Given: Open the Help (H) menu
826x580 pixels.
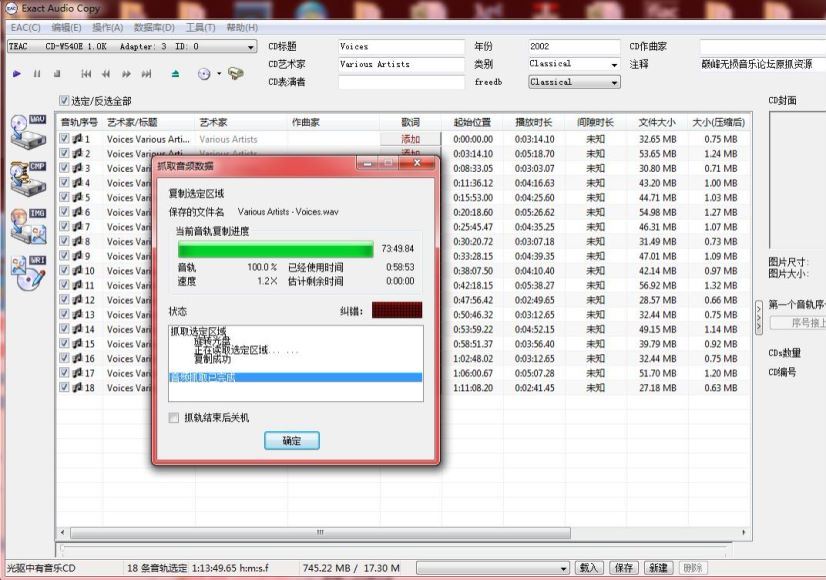Looking at the screenshot, I should coord(242,27).
